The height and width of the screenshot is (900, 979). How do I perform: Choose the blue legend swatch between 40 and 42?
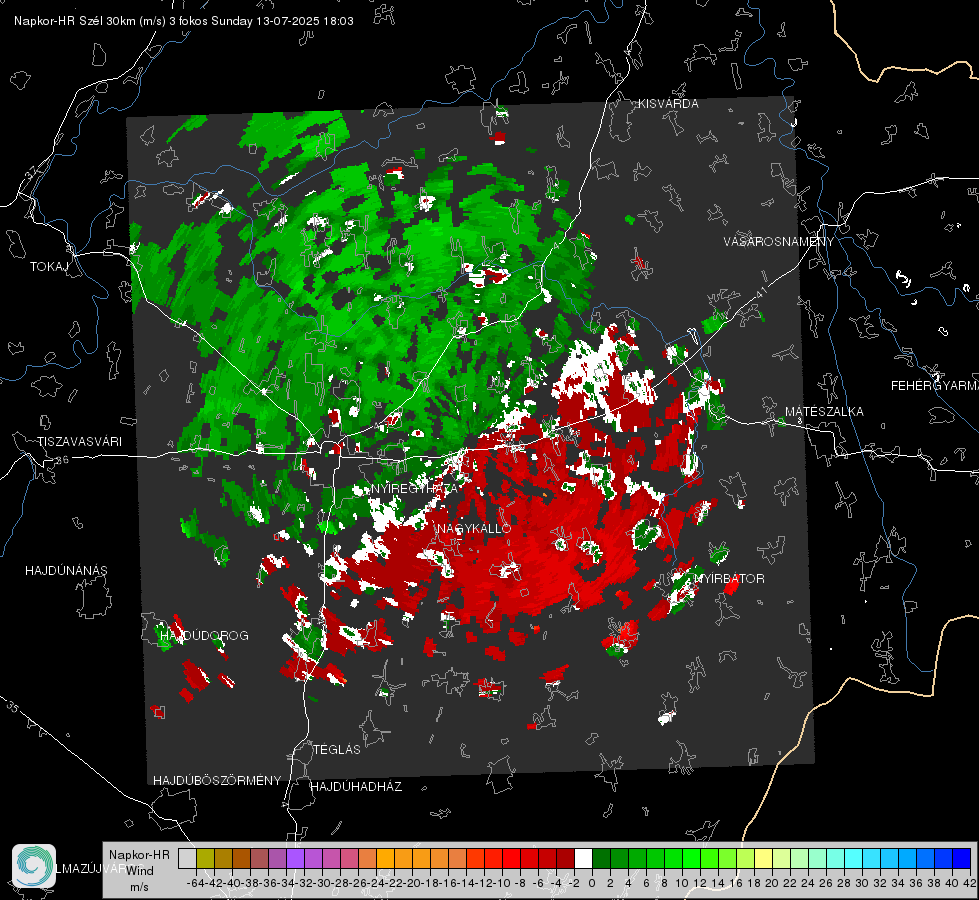click(x=962, y=858)
